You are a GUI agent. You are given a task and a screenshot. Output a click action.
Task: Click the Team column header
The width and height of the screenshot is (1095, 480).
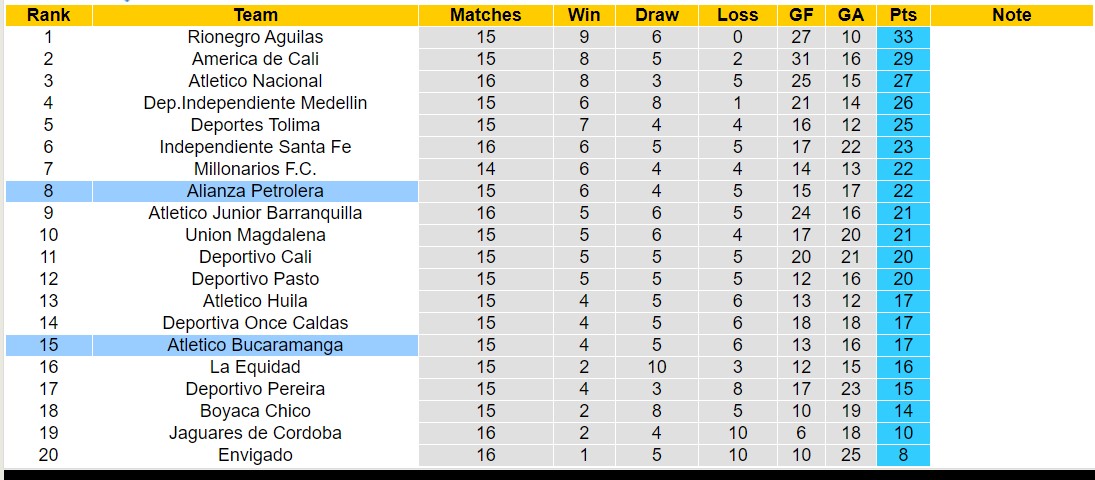[255, 15]
